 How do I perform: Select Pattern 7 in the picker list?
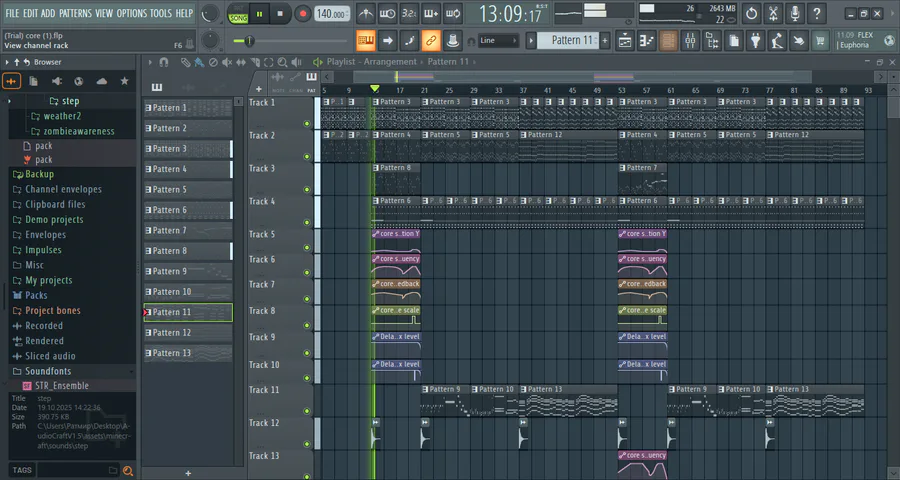(x=188, y=230)
